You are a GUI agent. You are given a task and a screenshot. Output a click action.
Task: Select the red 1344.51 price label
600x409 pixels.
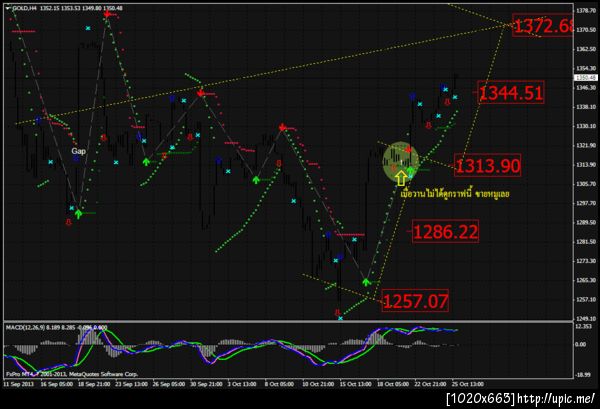pyautogui.click(x=511, y=93)
